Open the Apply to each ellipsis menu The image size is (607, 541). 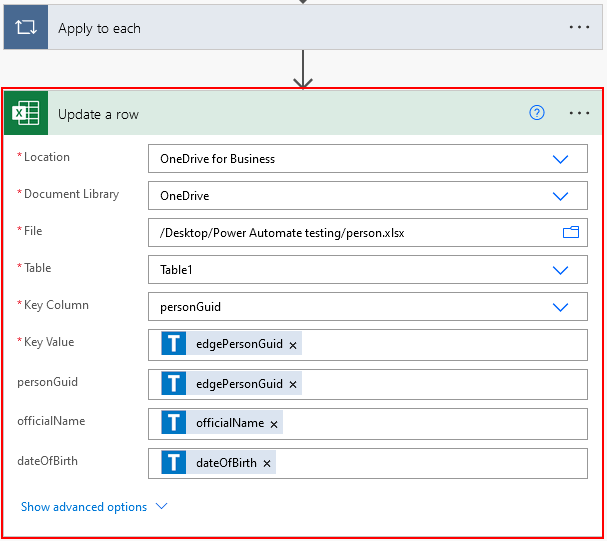[579, 27]
